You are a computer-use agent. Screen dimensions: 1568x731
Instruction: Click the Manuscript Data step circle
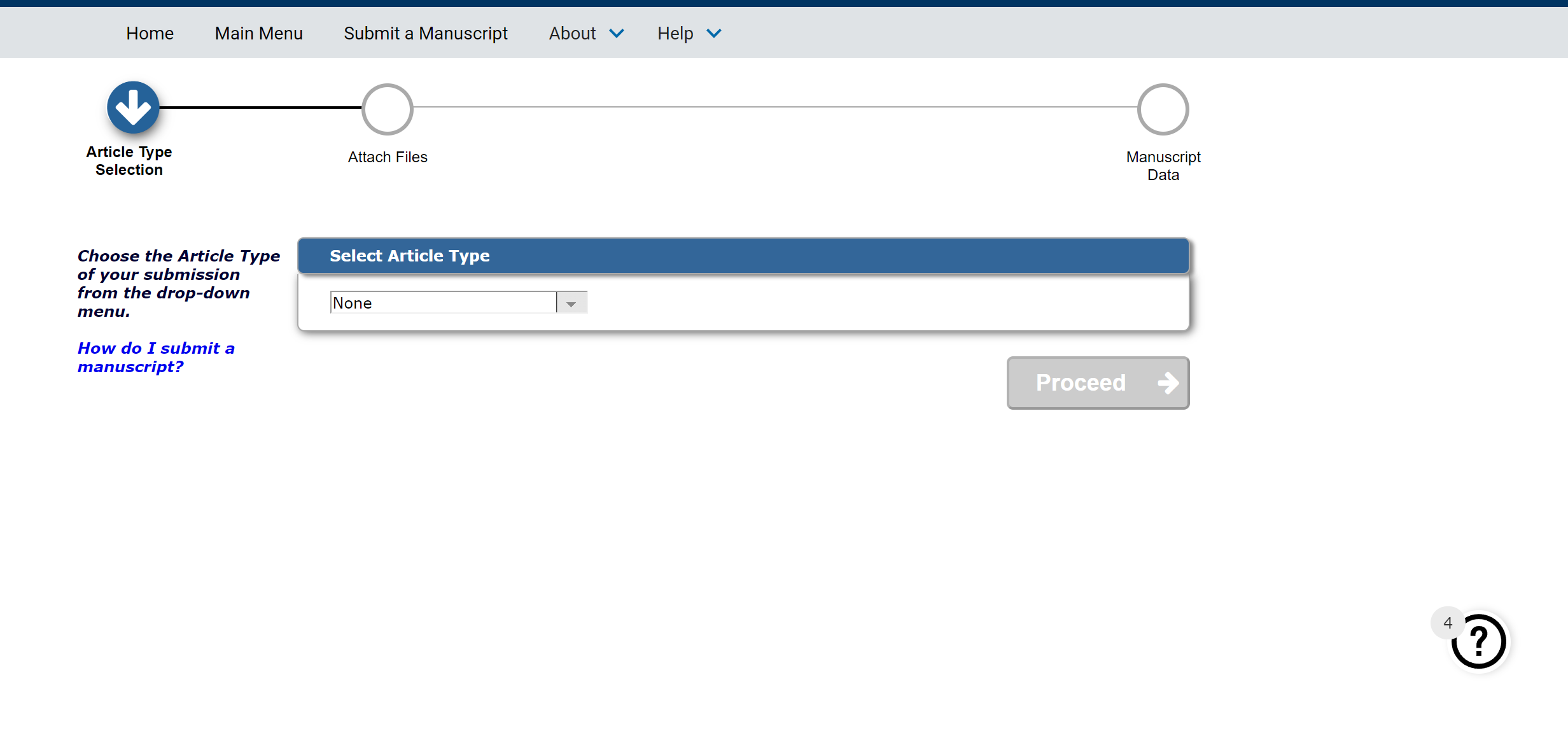click(1163, 109)
